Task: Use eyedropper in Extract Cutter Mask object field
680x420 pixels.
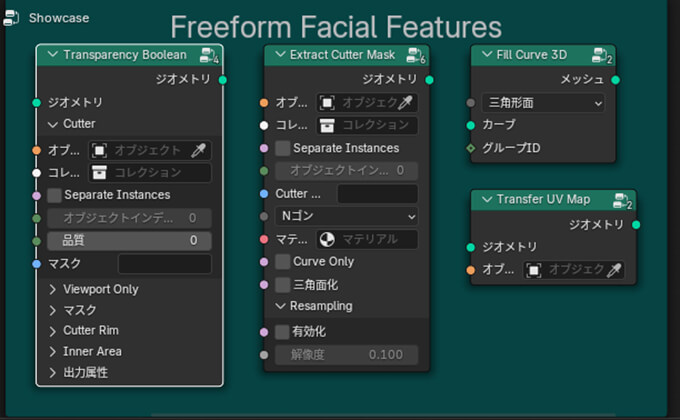Action: point(405,102)
